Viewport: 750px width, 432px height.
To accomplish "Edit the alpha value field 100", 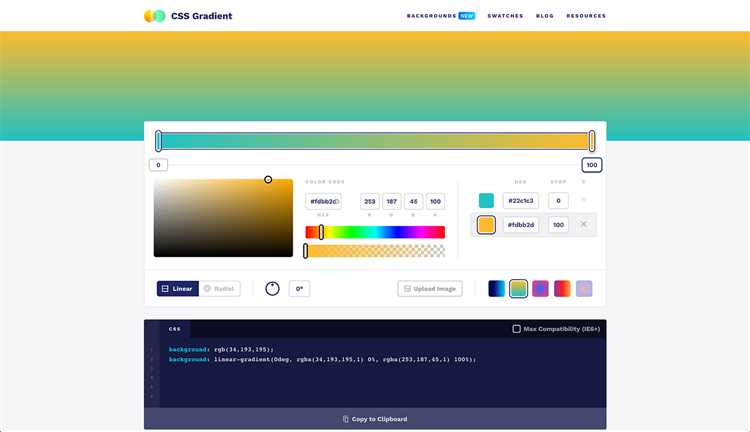I will coord(435,201).
